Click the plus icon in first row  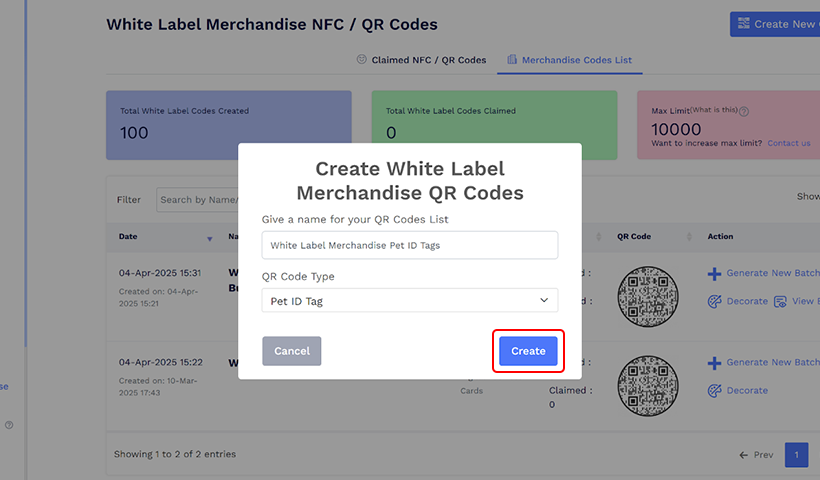[x=714, y=273]
